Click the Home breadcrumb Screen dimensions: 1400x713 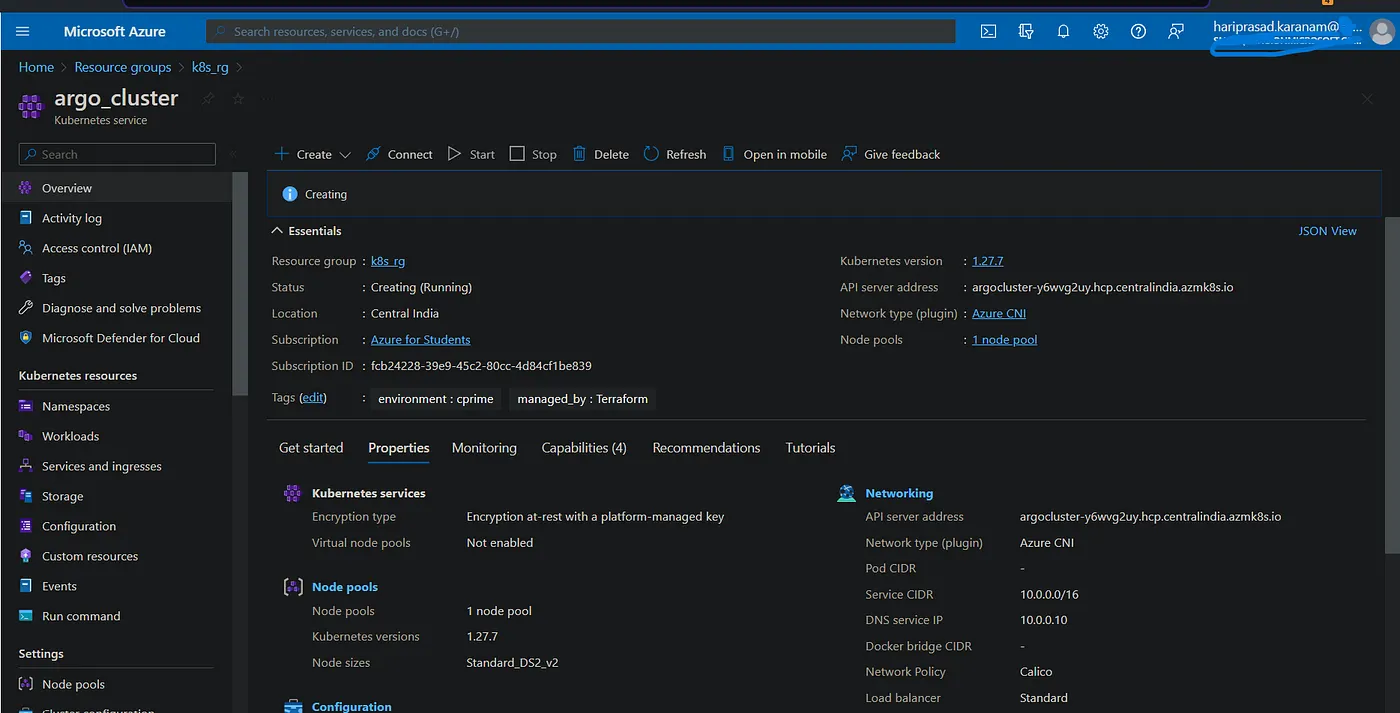pos(36,67)
